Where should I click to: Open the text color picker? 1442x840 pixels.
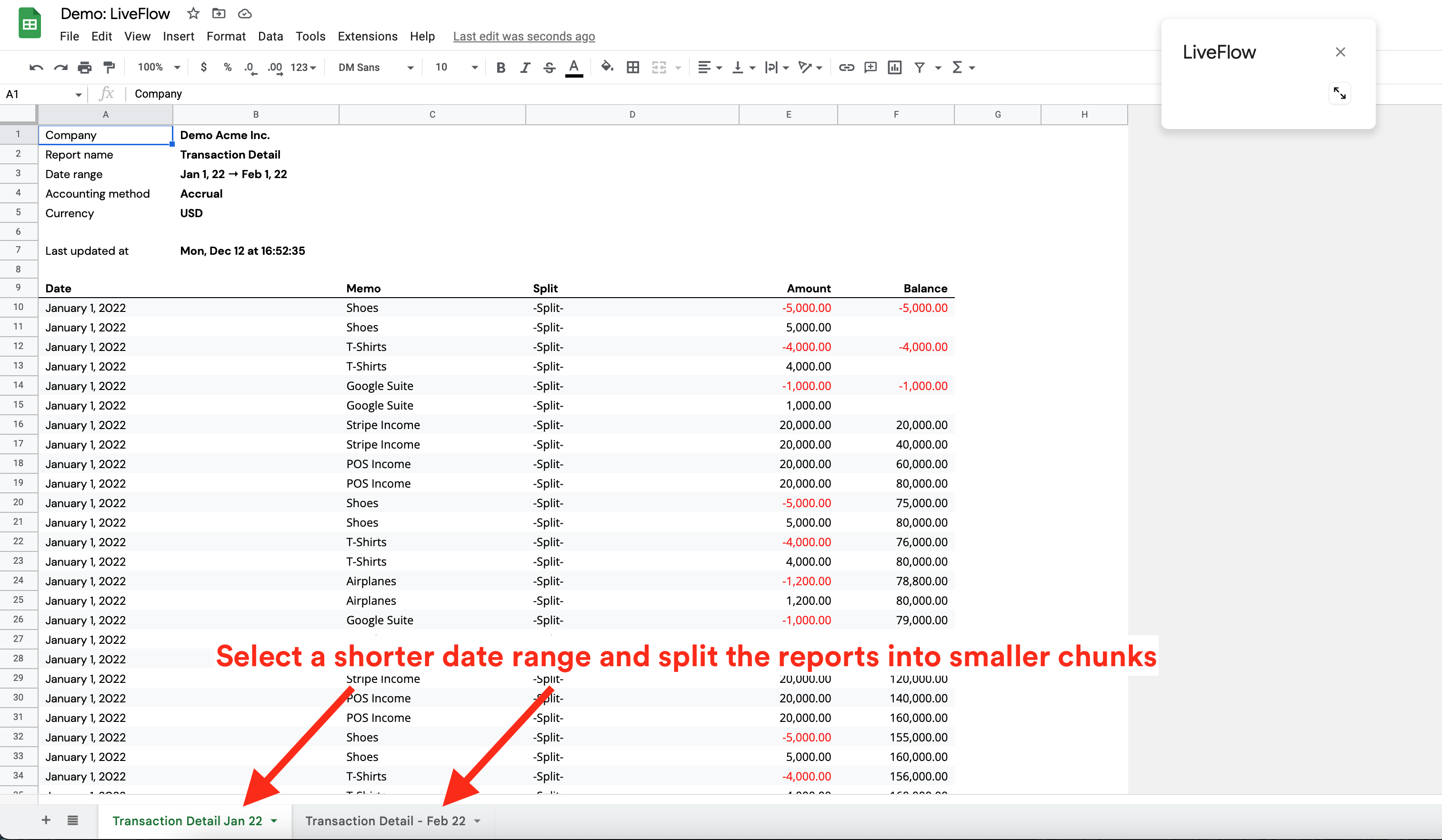[x=574, y=68]
